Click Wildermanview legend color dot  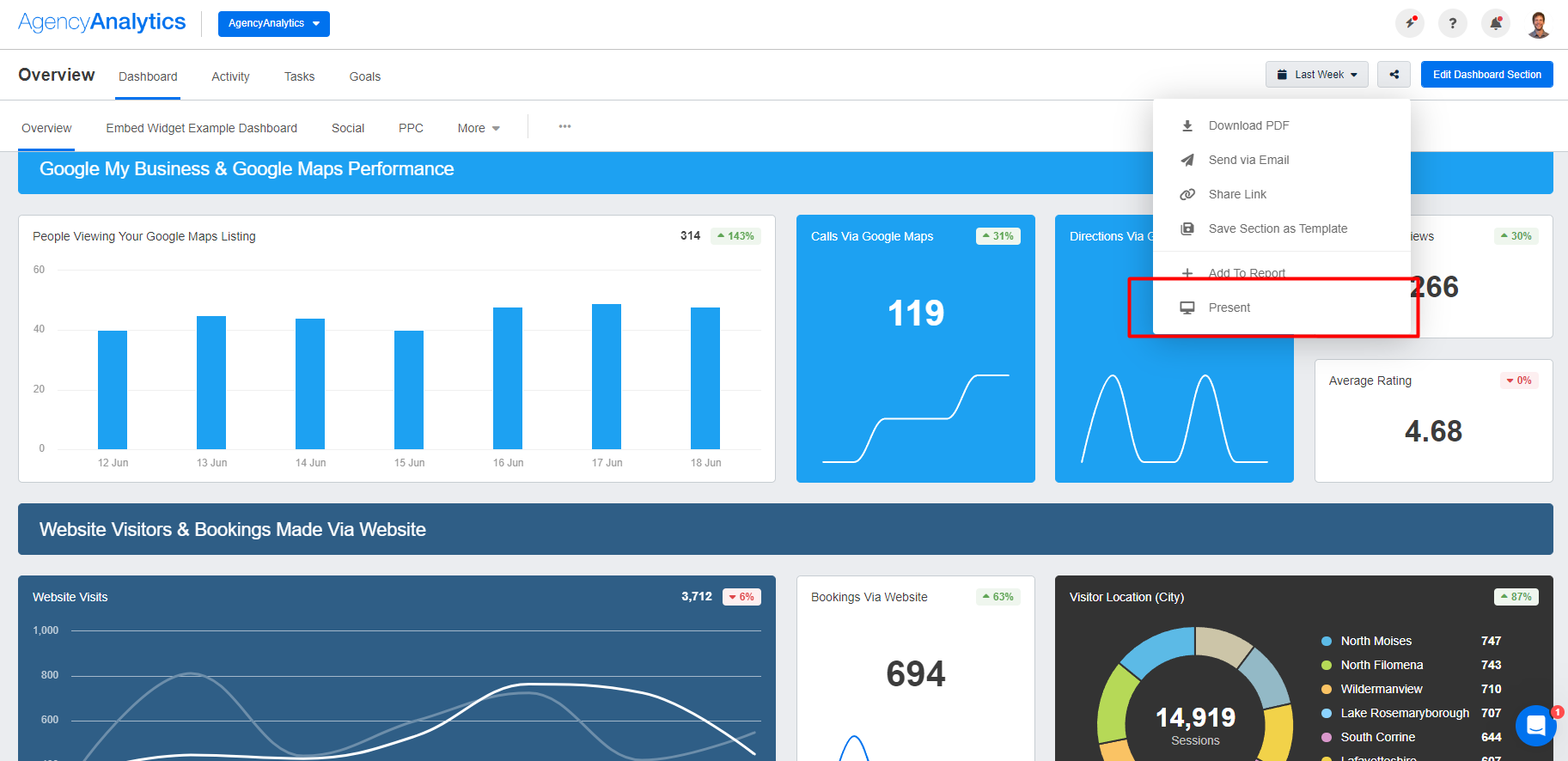click(x=1327, y=689)
